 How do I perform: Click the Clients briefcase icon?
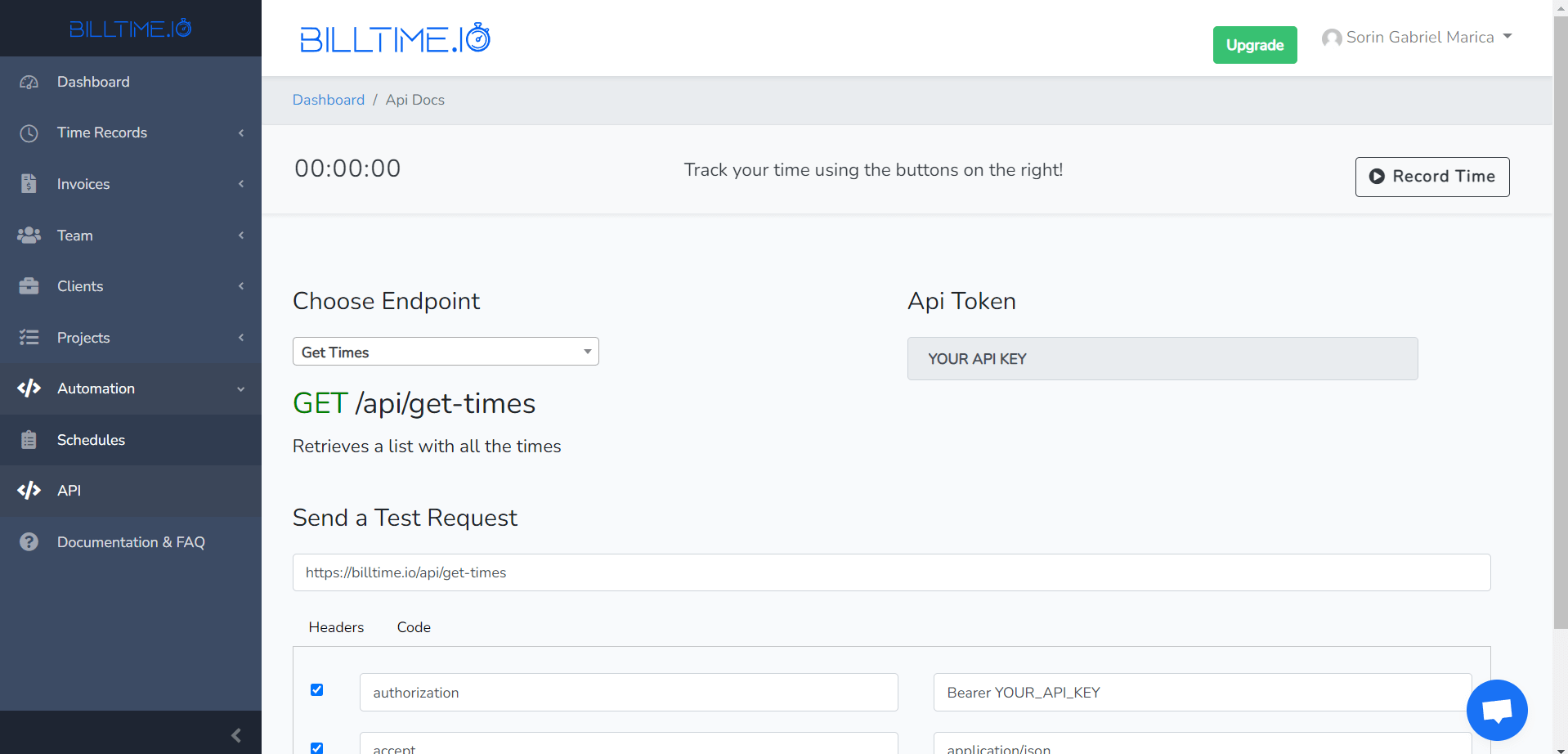(29, 286)
